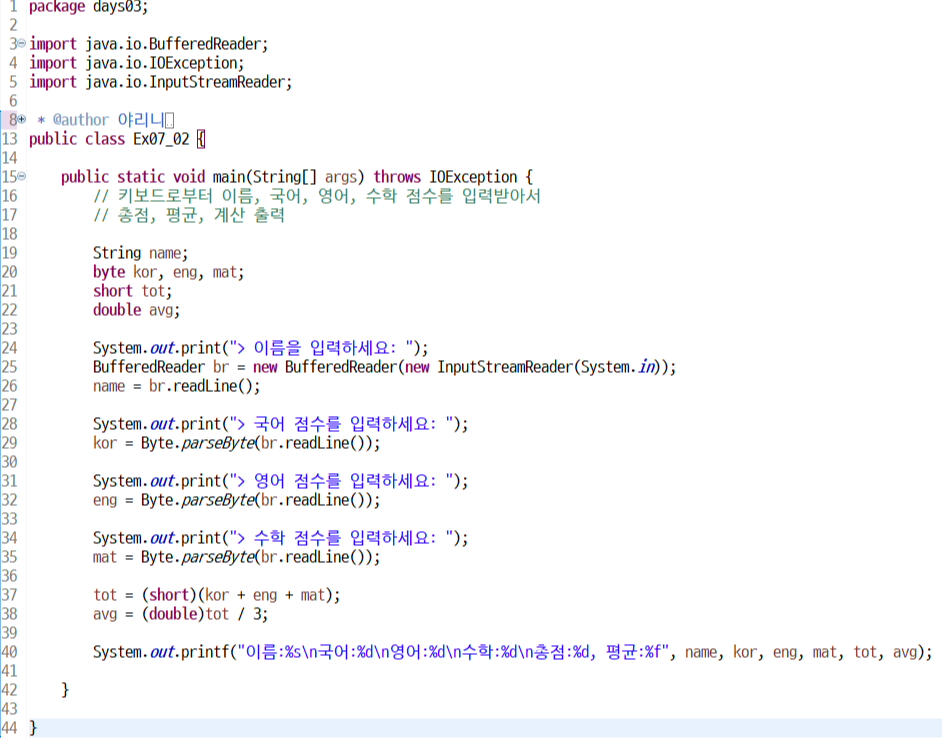The height and width of the screenshot is (740, 942).
Task: Click 'InputStreamReader(System.in)' on line 25
Action: click(x=549, y=367)
